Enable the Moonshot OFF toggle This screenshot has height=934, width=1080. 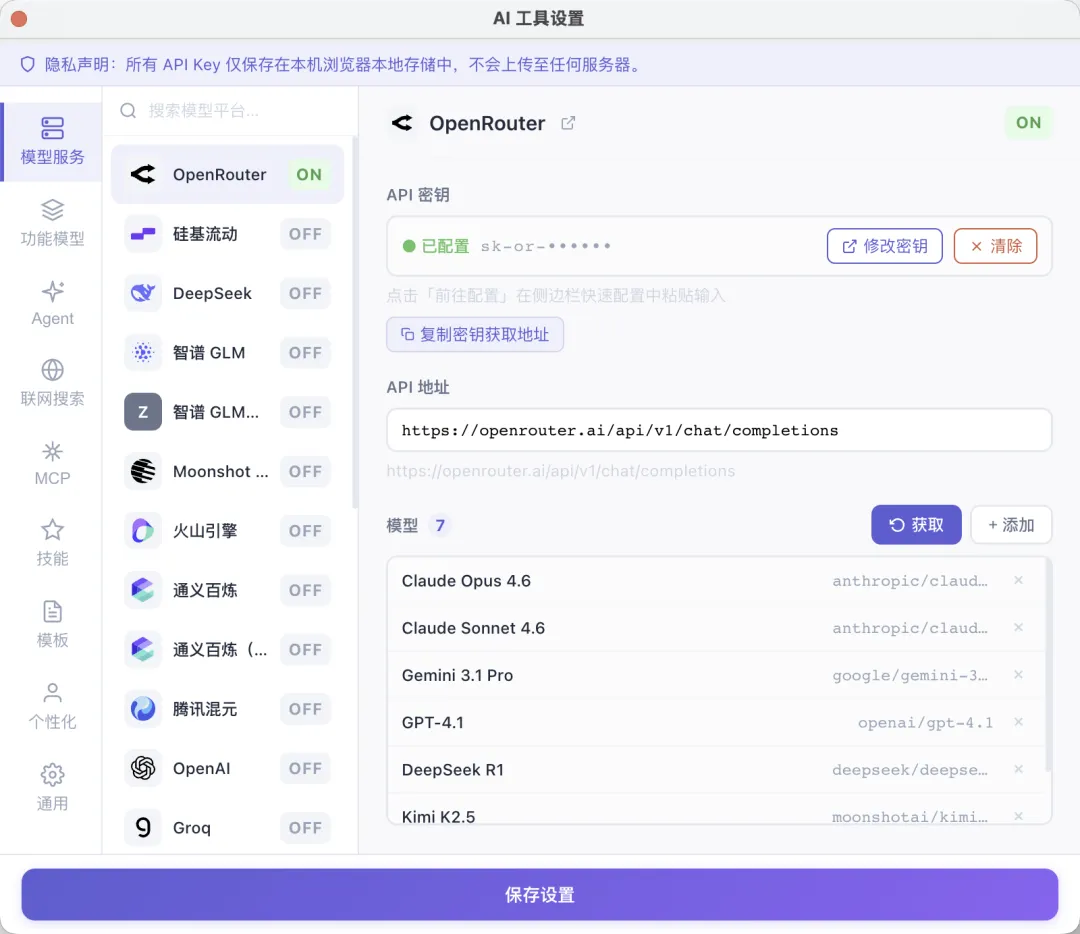coord(305,471)
